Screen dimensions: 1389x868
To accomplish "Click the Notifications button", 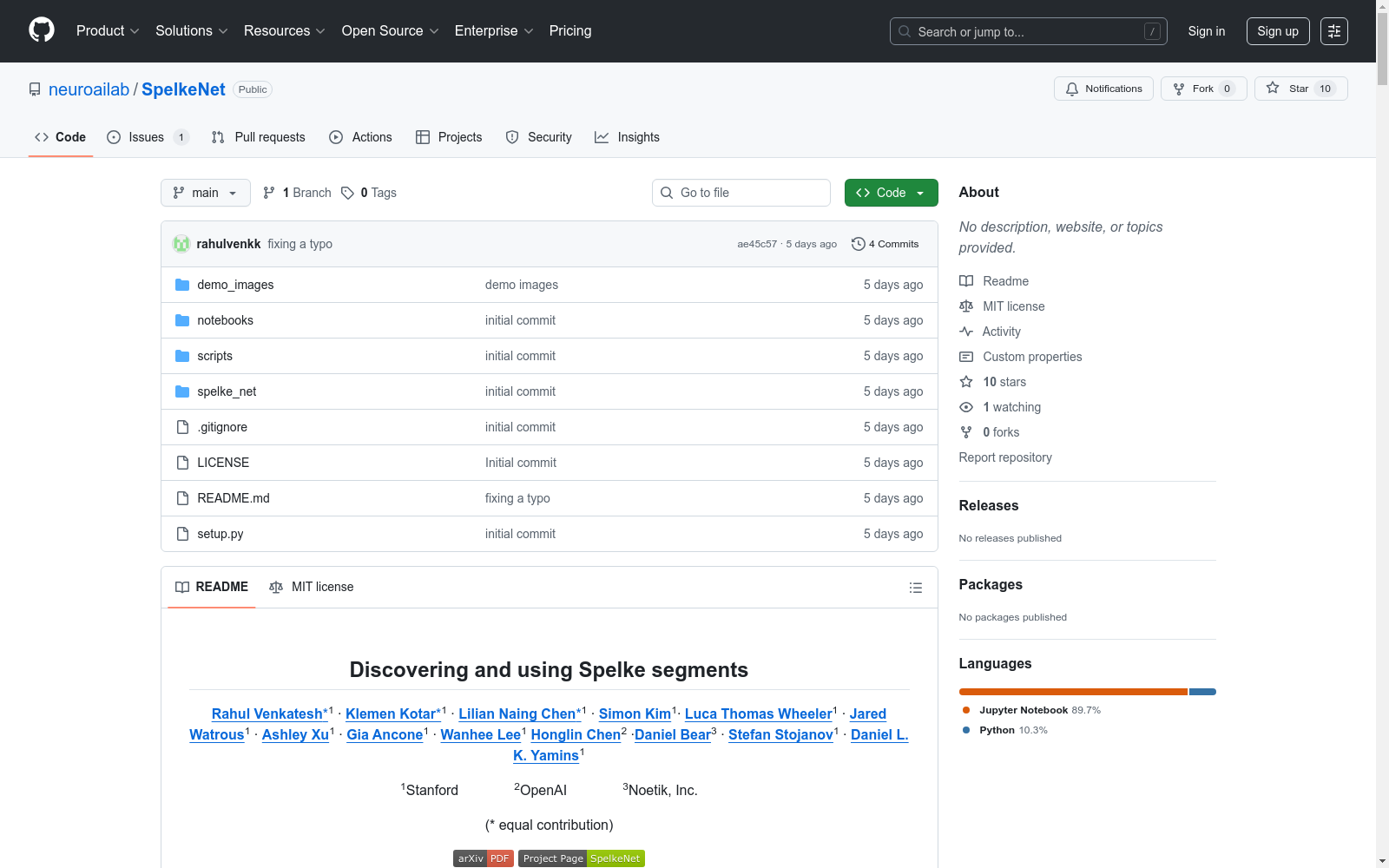I will tap(1103, 89).
